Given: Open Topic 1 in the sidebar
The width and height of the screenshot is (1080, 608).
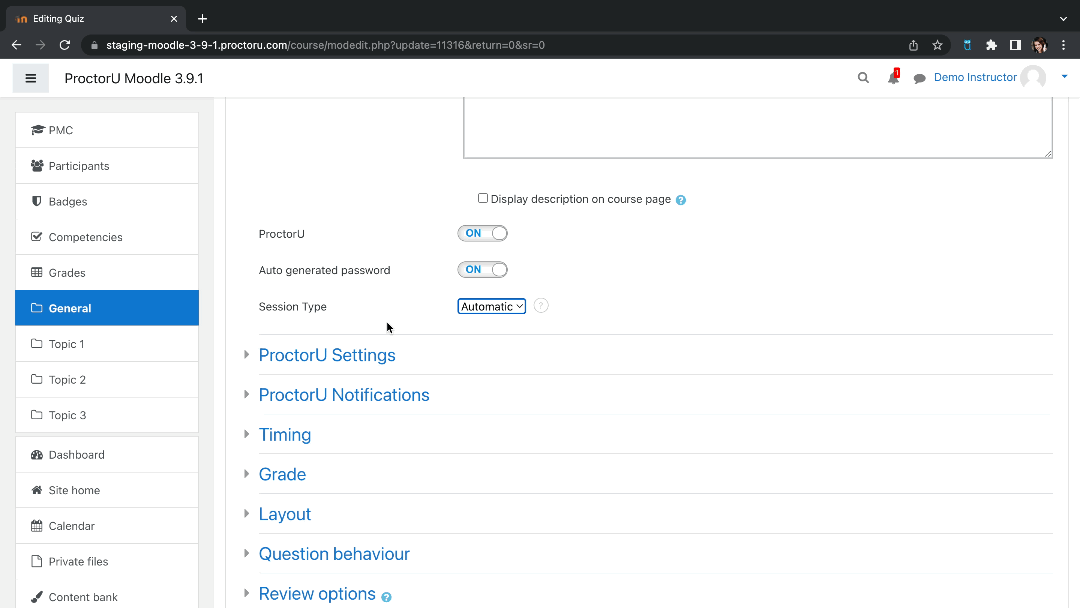Looking at the screenshot, I should [x=107, y=344].
